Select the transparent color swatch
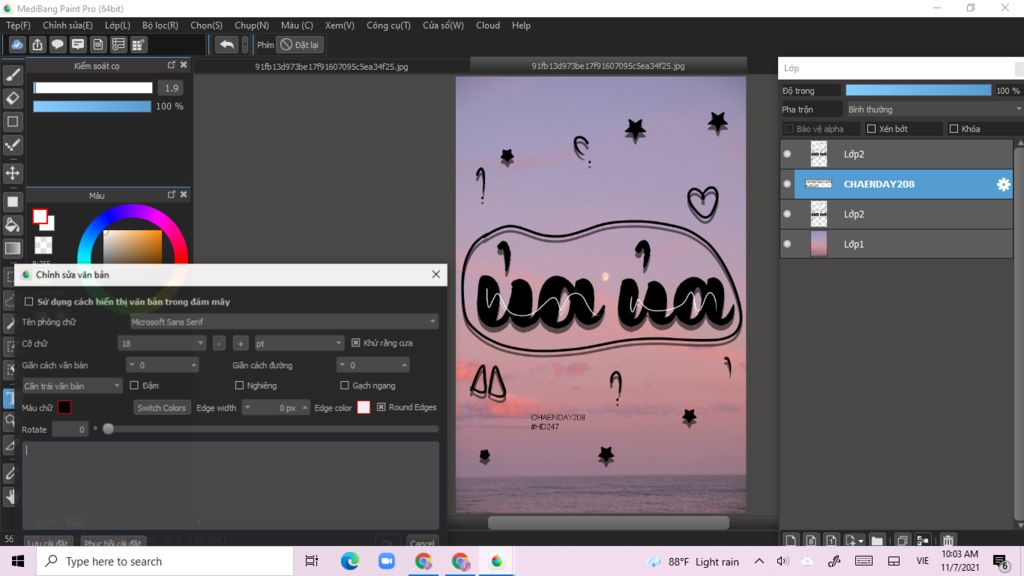The width and height of the screenshot is (1024, 576). [43, 245]
